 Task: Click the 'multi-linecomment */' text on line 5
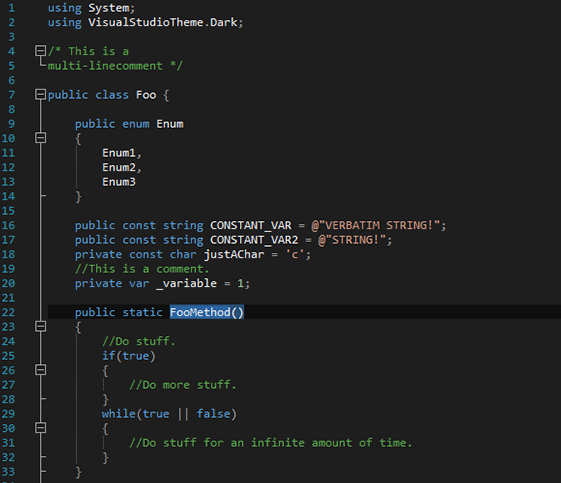pyautogui.click(x=115, y=66)
